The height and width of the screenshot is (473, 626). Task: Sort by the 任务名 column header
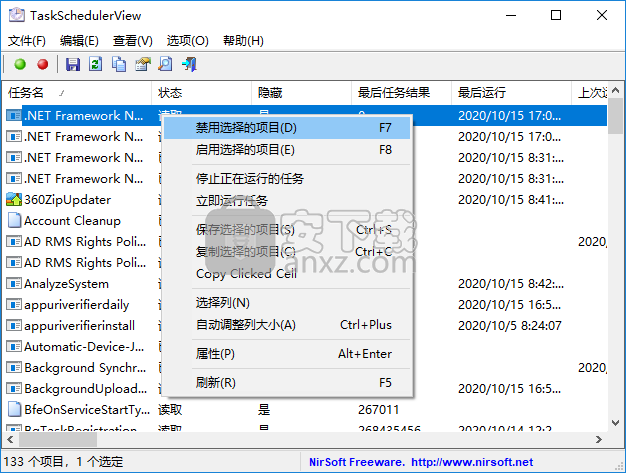coord(77,93)
